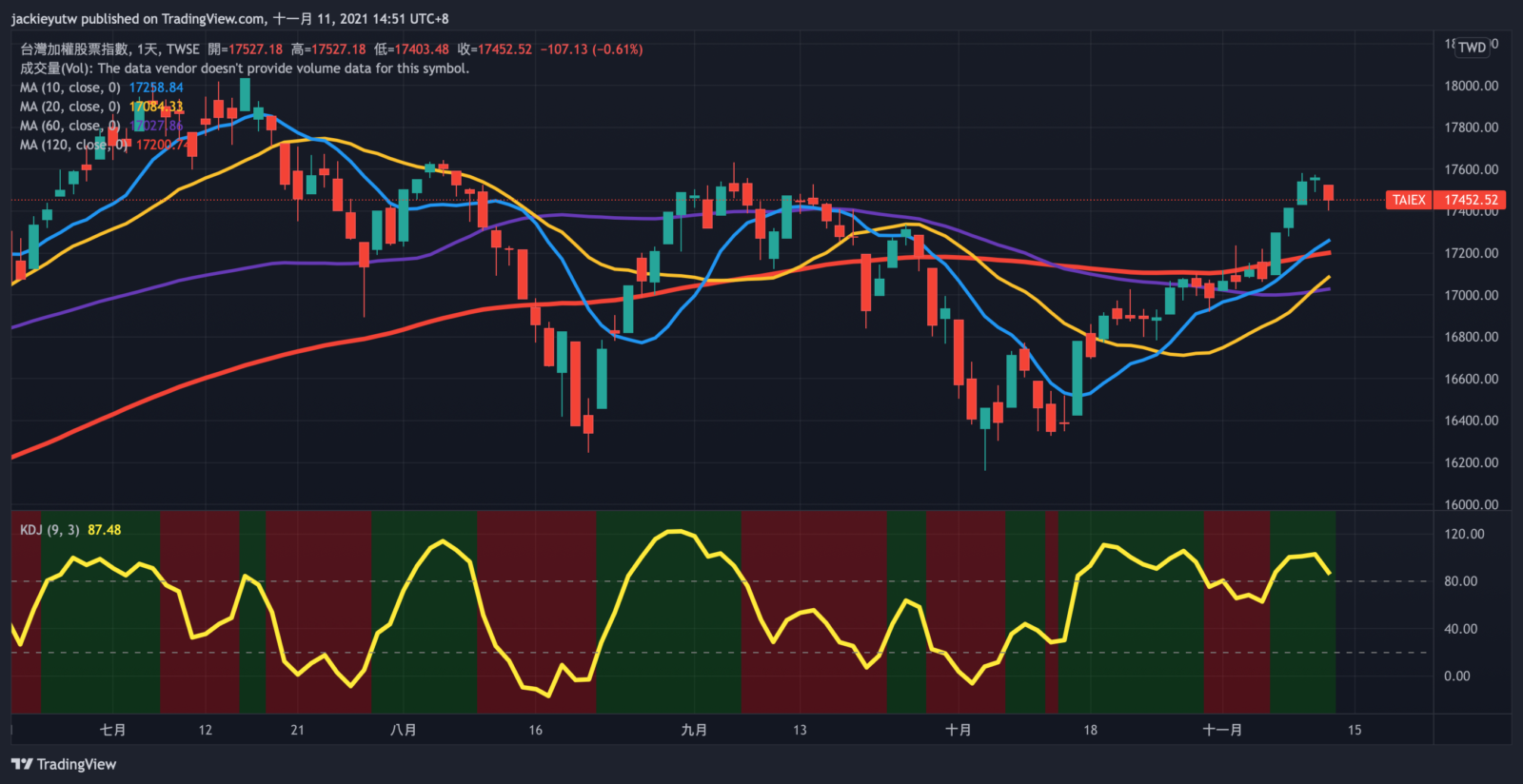Click the 16000.00 price axis label
This screenshot has width=1523, height=784.
1471,504
